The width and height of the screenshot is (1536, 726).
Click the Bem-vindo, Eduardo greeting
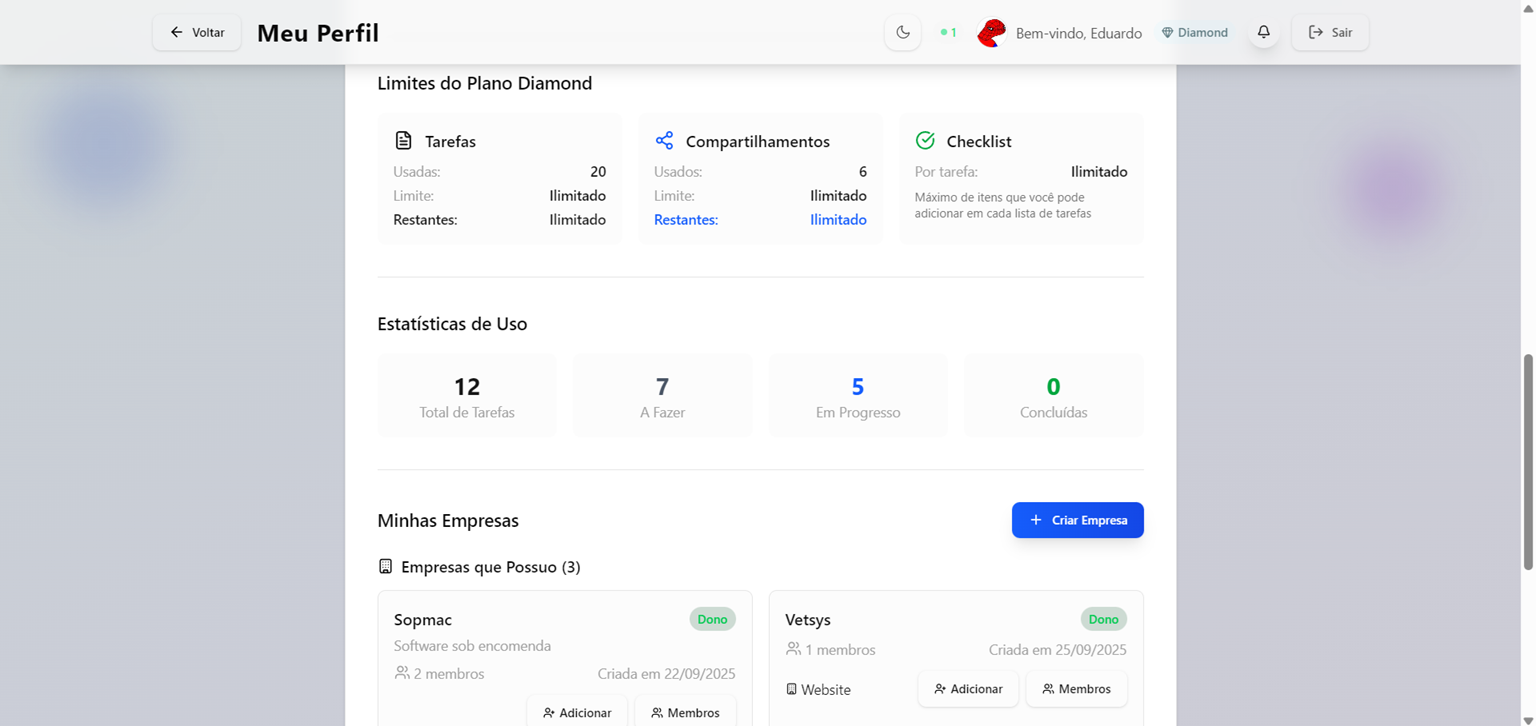(x=1079, y=33)
